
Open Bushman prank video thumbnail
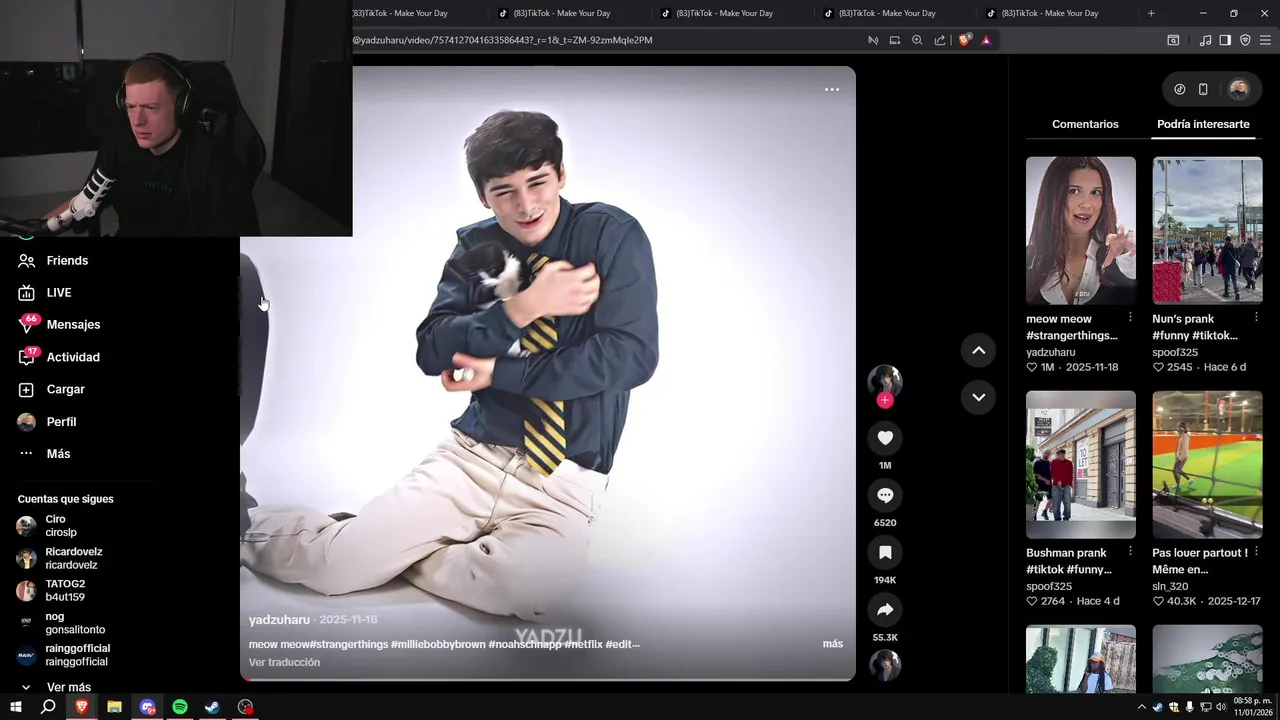[x=1081, y=464]
